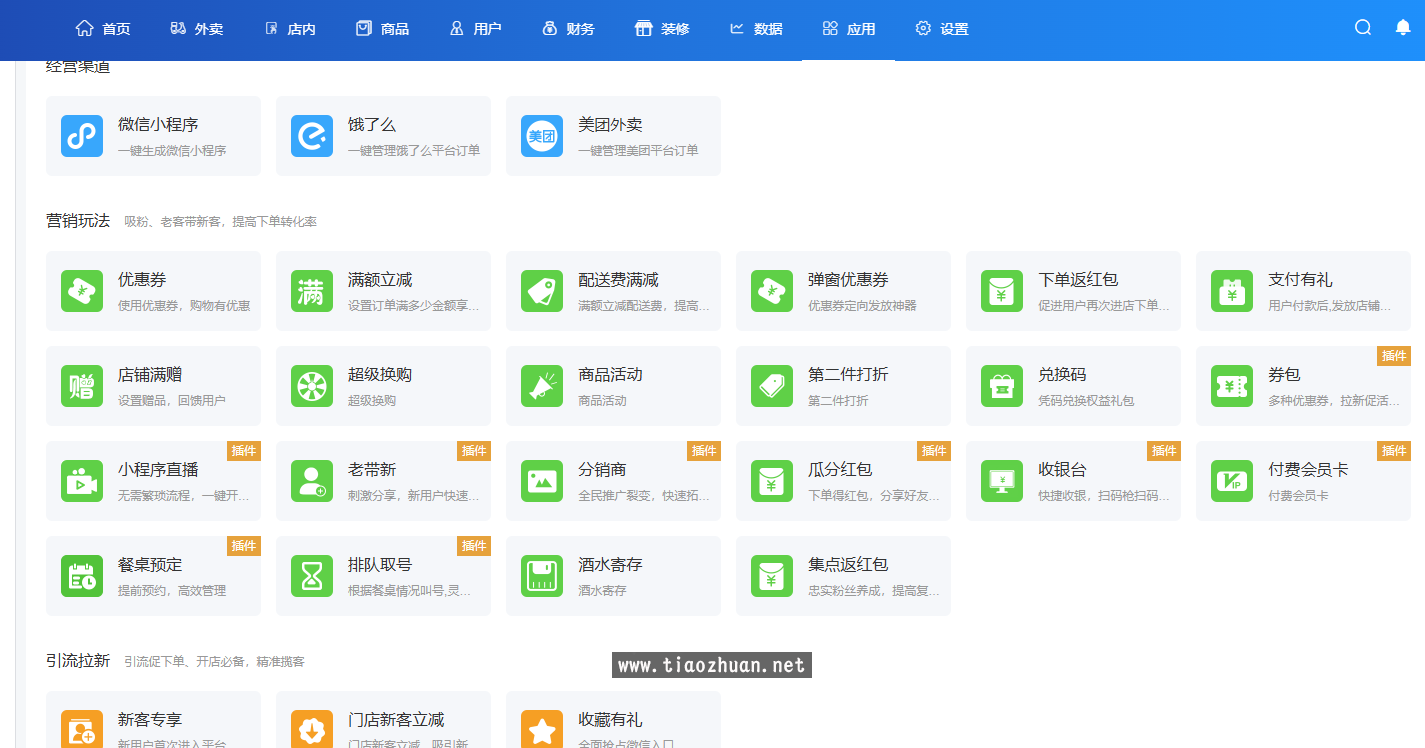Click the 优惠券 coupon ticket icon
This screenshot has height=748, width=1425.
coord(82,291)
